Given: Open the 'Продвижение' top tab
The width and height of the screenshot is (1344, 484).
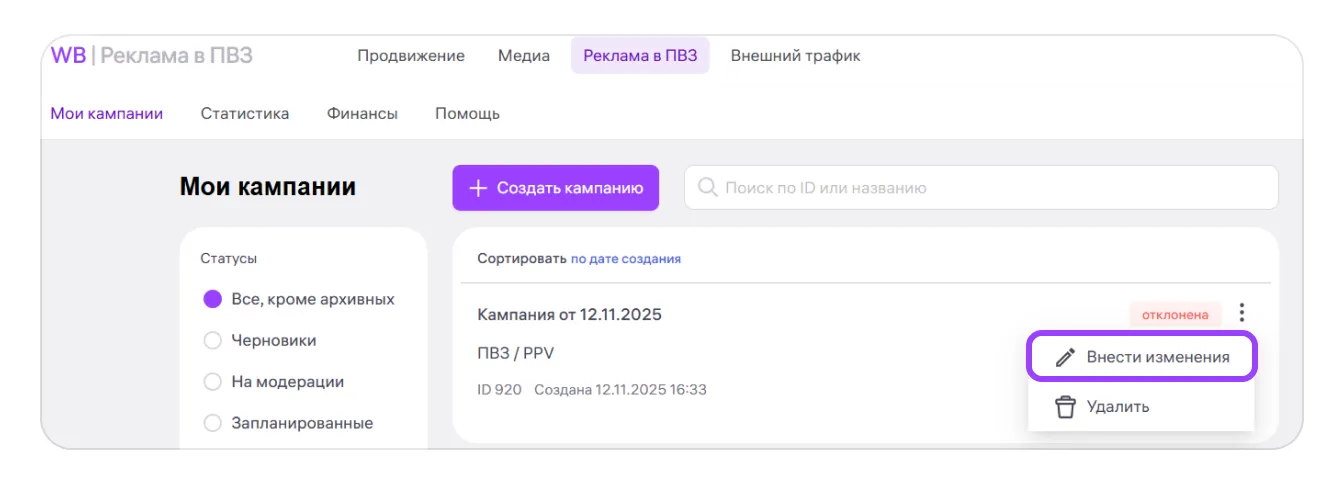Looking at the screenshot, I should coord(411,56).
